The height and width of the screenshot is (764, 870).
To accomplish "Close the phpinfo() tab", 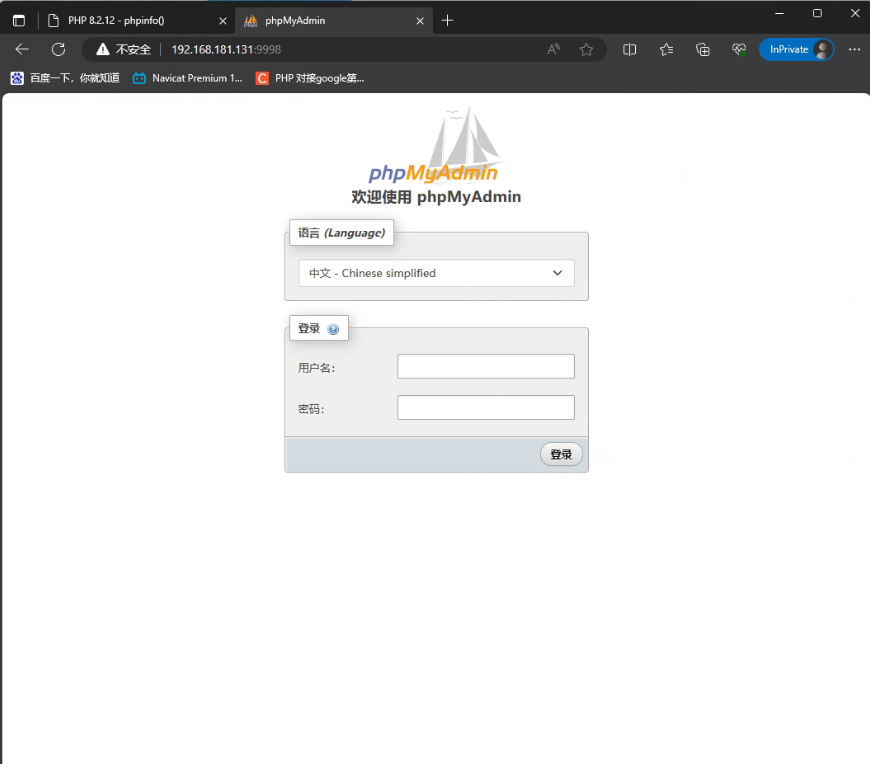I will 222,21.
